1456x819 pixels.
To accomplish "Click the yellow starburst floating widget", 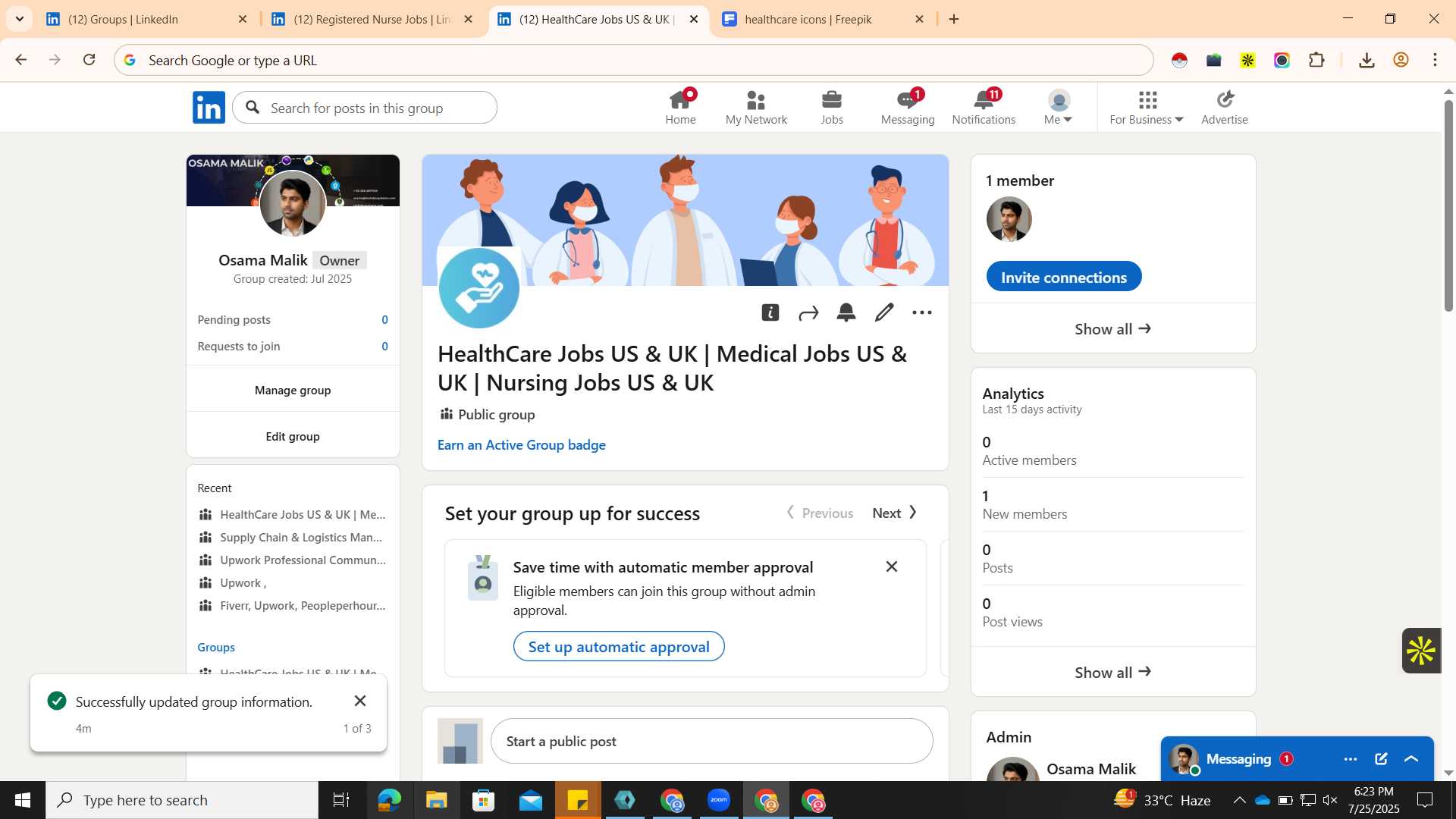I will pyautogui.click(x=1421, y=651).
